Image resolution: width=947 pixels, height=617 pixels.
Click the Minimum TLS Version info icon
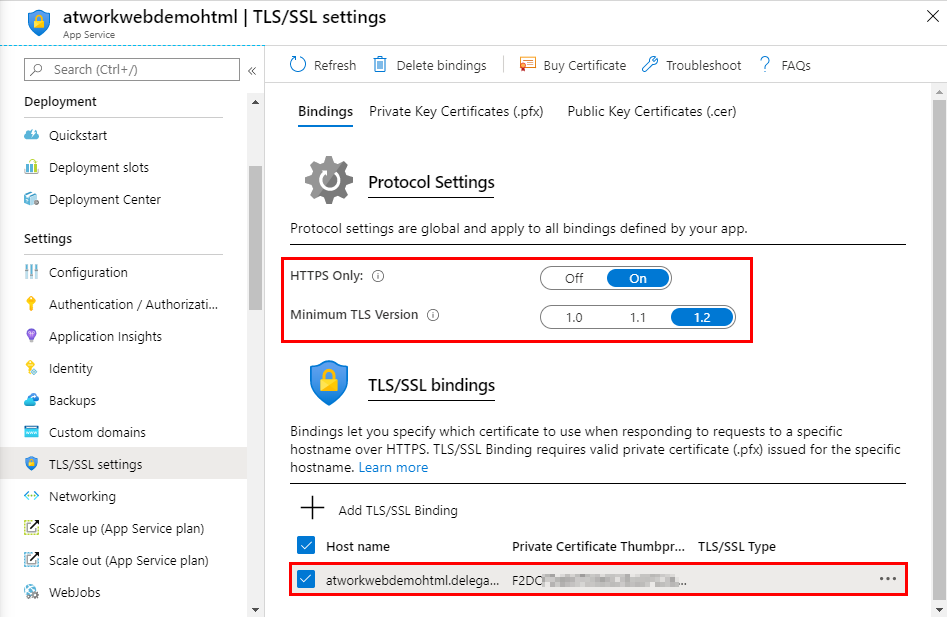click(x=433, y=315)
